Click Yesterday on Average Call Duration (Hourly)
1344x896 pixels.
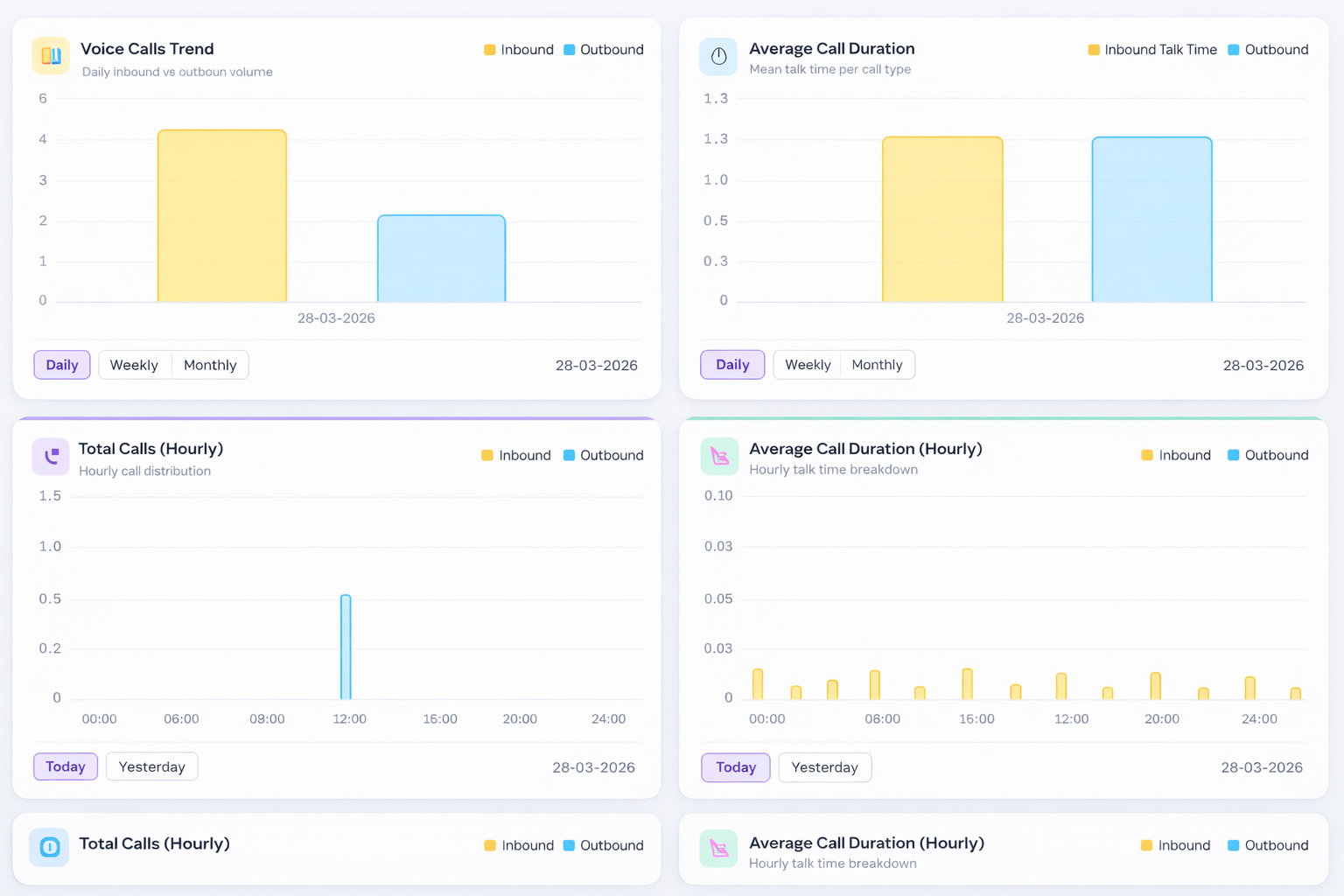point(824,767)
